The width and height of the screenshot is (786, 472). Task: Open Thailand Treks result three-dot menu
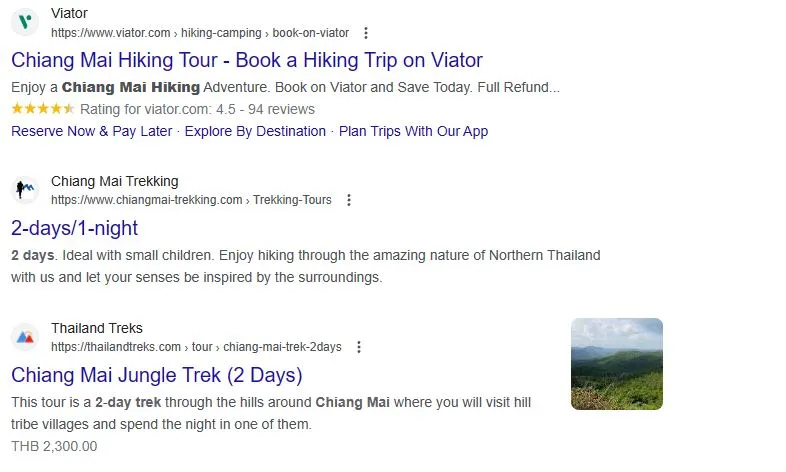click(x=358, y=347)
